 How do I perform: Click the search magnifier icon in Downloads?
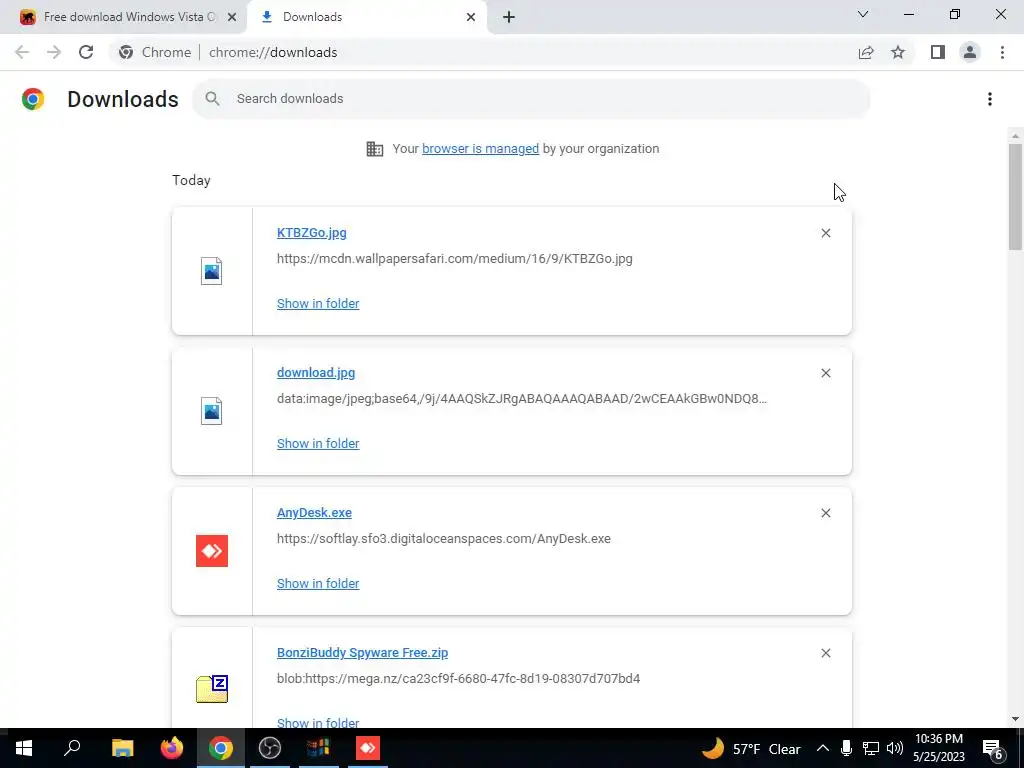pyautogui.click(x=212, y=99)
